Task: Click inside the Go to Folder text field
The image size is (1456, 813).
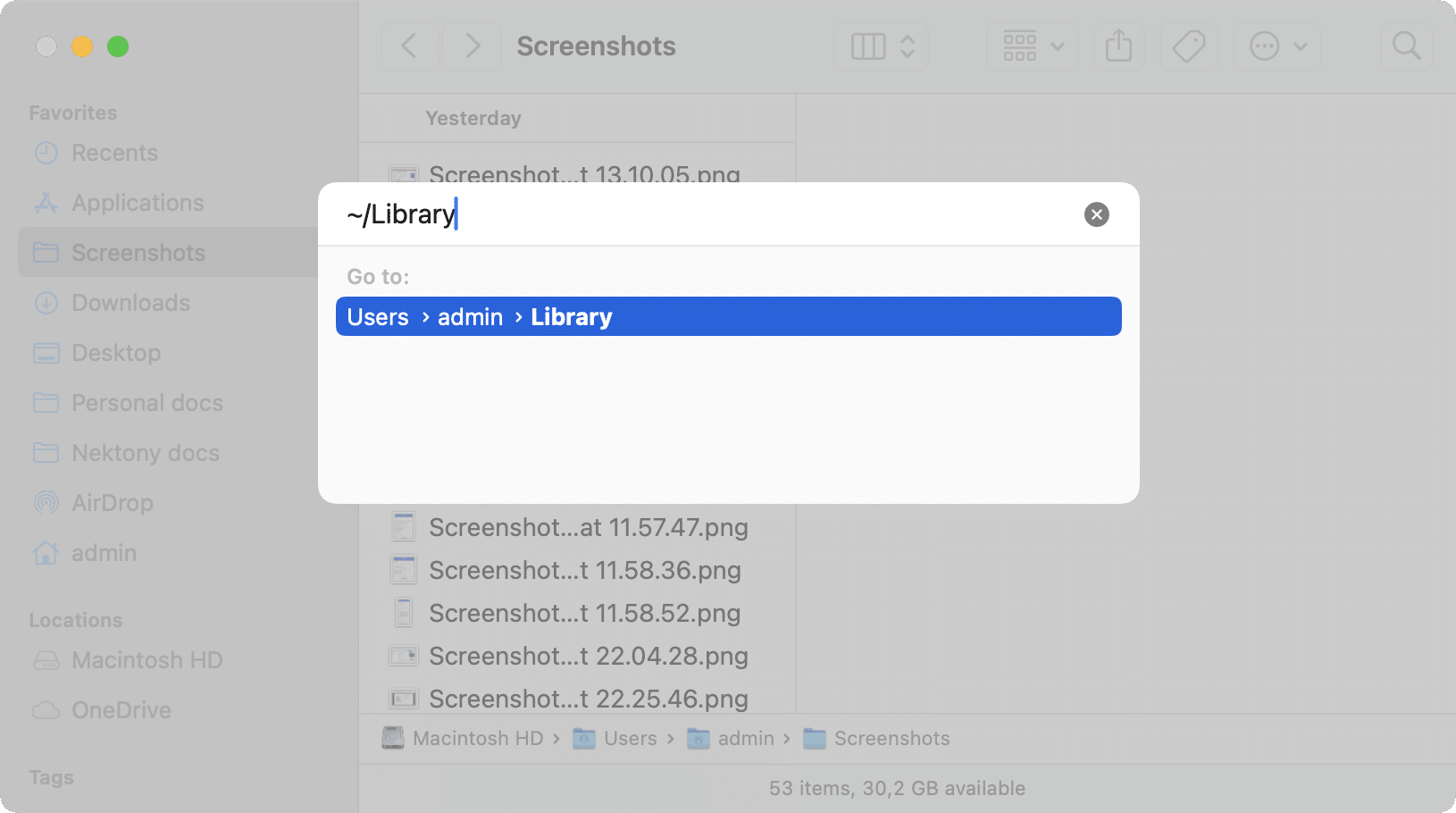Action: 625,214
